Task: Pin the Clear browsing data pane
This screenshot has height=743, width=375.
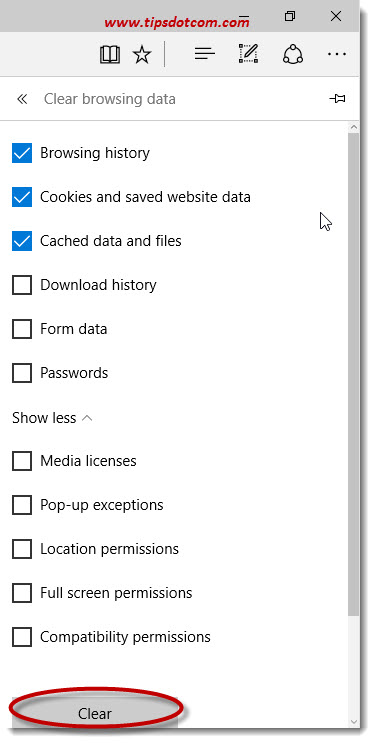Action: tap(337, 99)
